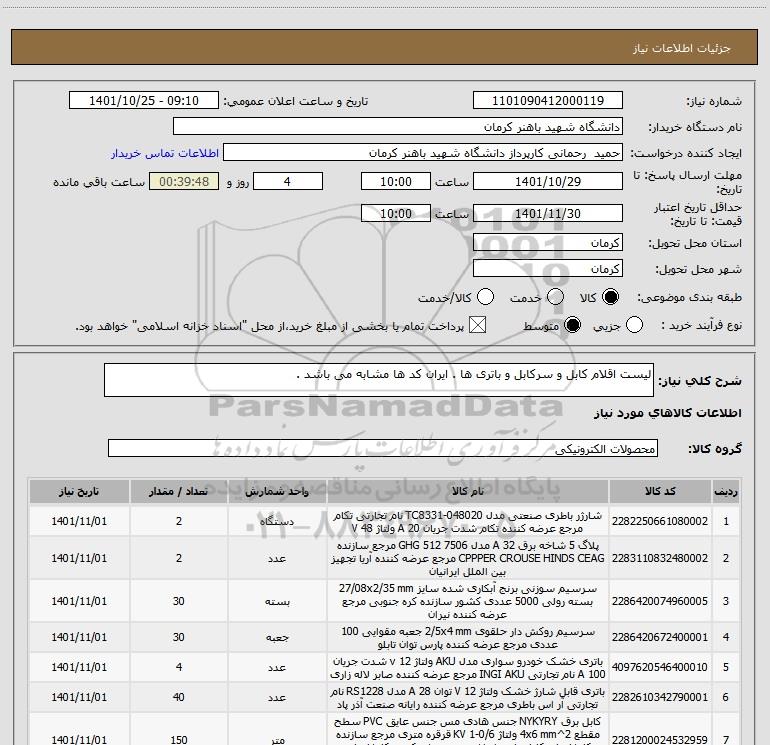Click the need number field 1101090412000119

(x=548, y=101)
